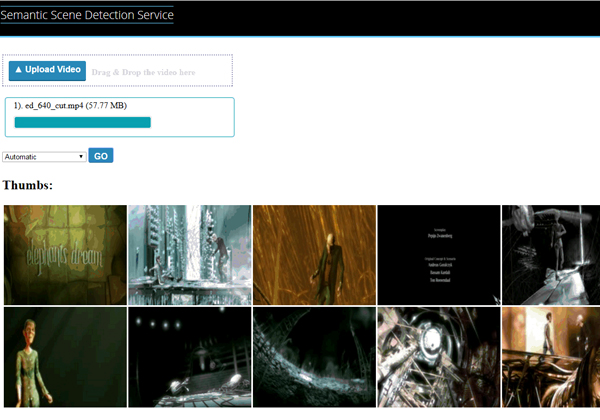Screen dimensions: 600x420
Task: Select thumbnail of green-lit young man character
Action: pos(65,357)
